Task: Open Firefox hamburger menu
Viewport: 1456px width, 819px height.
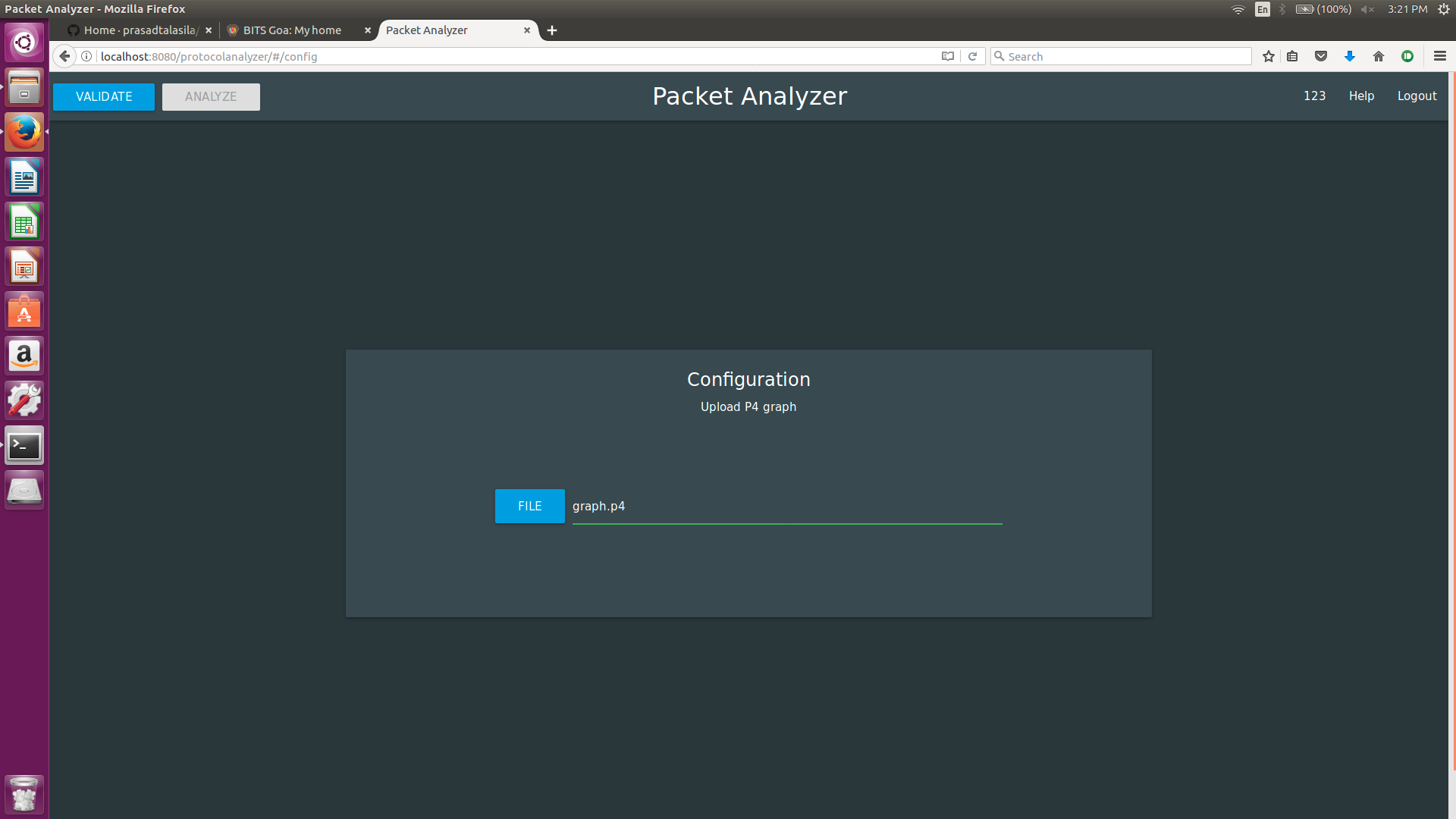Action: pyautogui.click(x=1439, y=56)
